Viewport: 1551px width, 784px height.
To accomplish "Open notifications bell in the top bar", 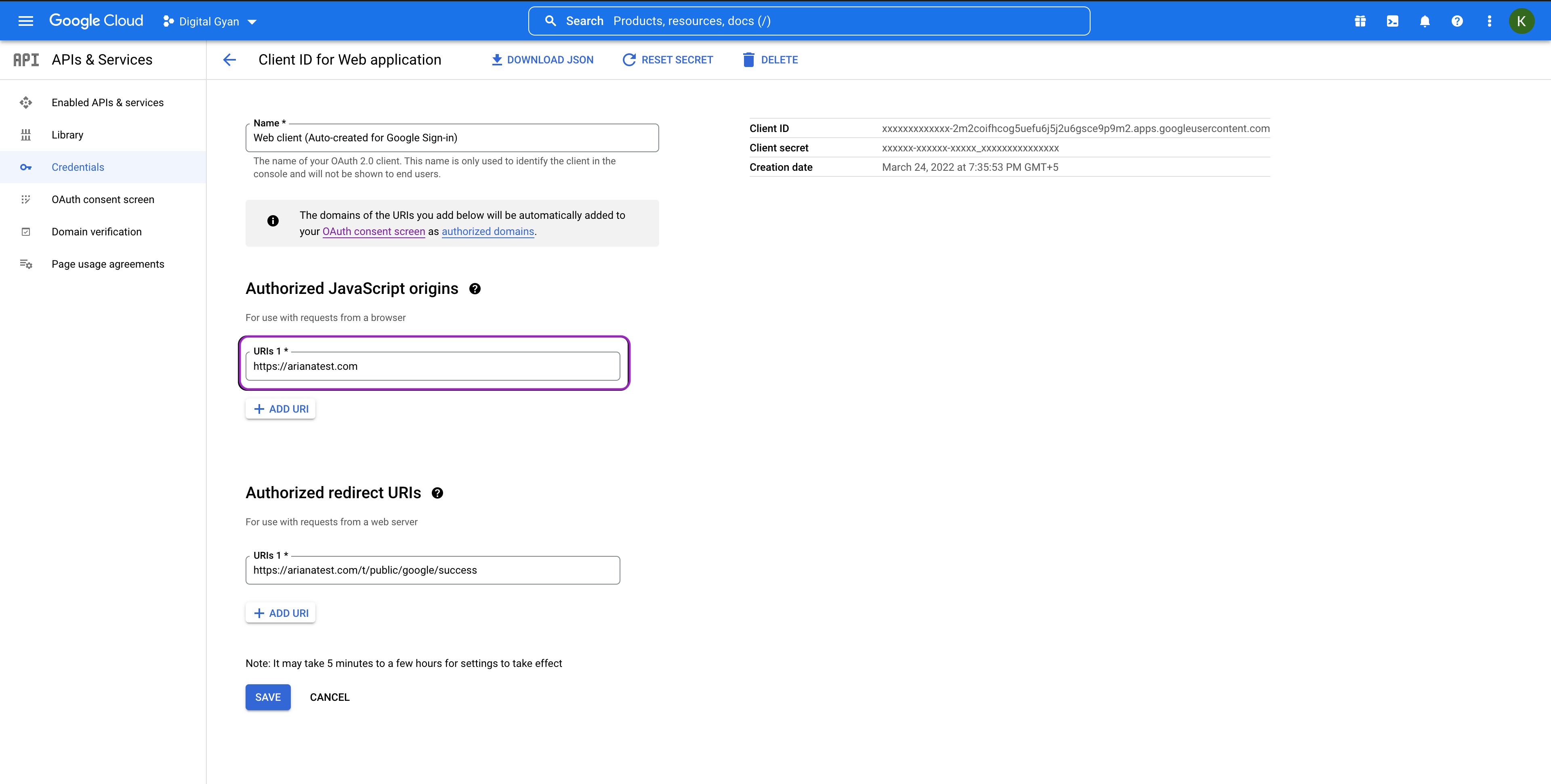I will (1425, 21).
